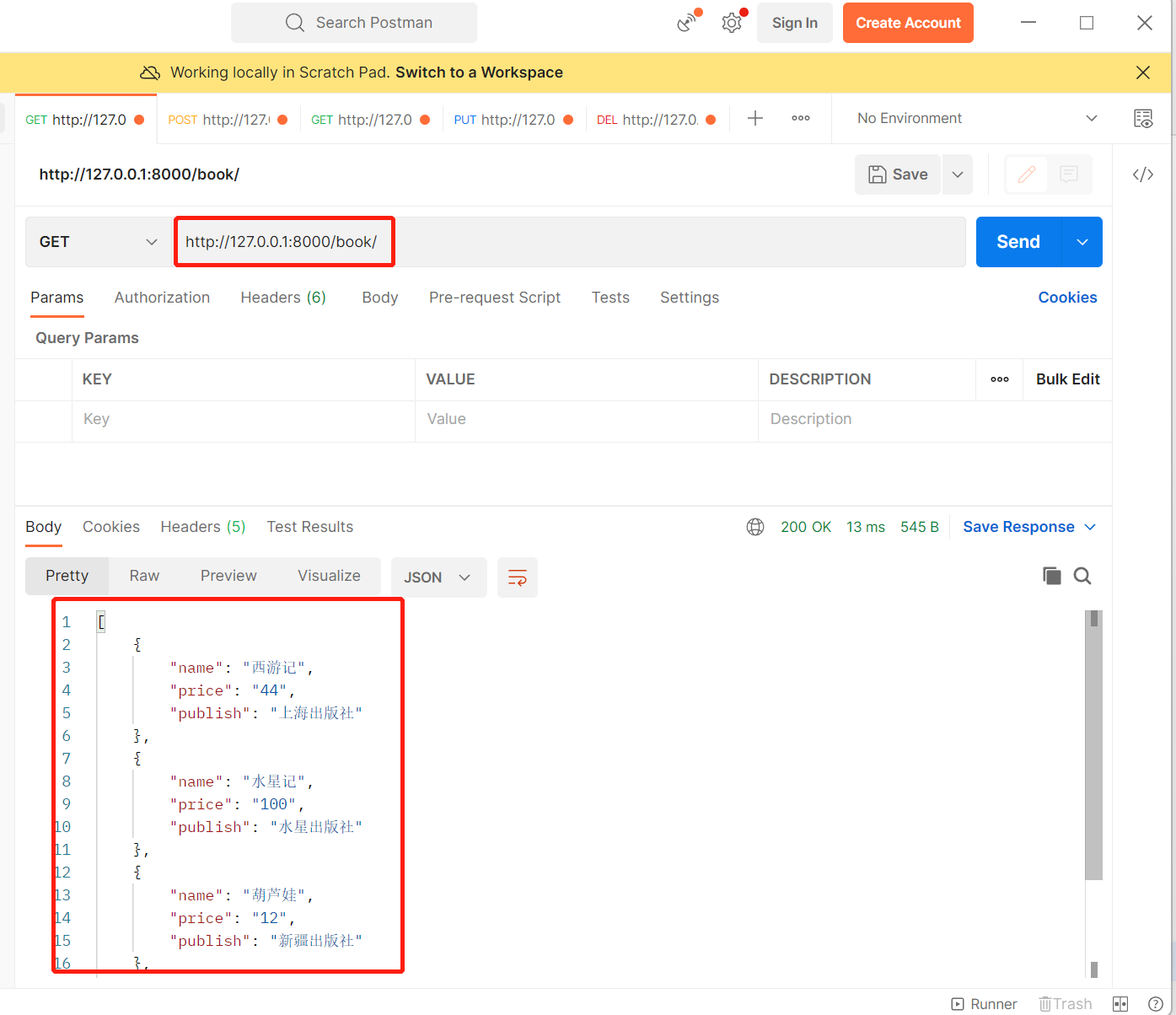Image resolution: width=1176 pixels, height=1015 pixels.
Task: Open the settings gear icon
Action: (x=732, y=23)
